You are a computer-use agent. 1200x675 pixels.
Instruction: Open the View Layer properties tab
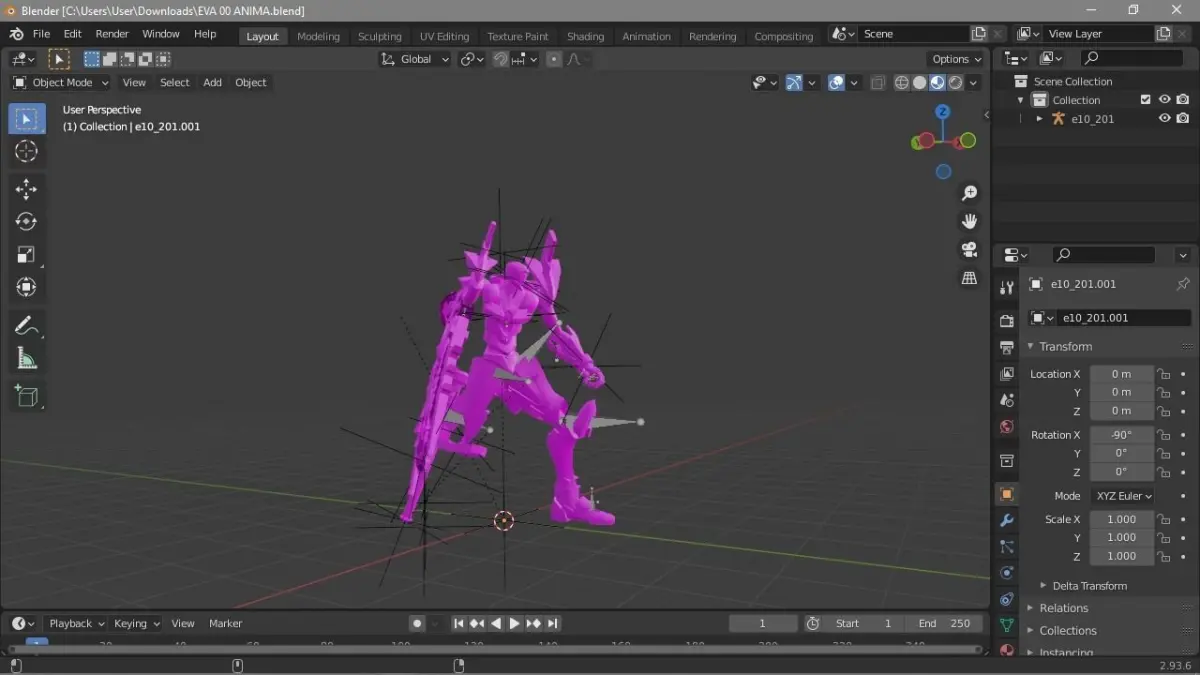(1007, 374)
